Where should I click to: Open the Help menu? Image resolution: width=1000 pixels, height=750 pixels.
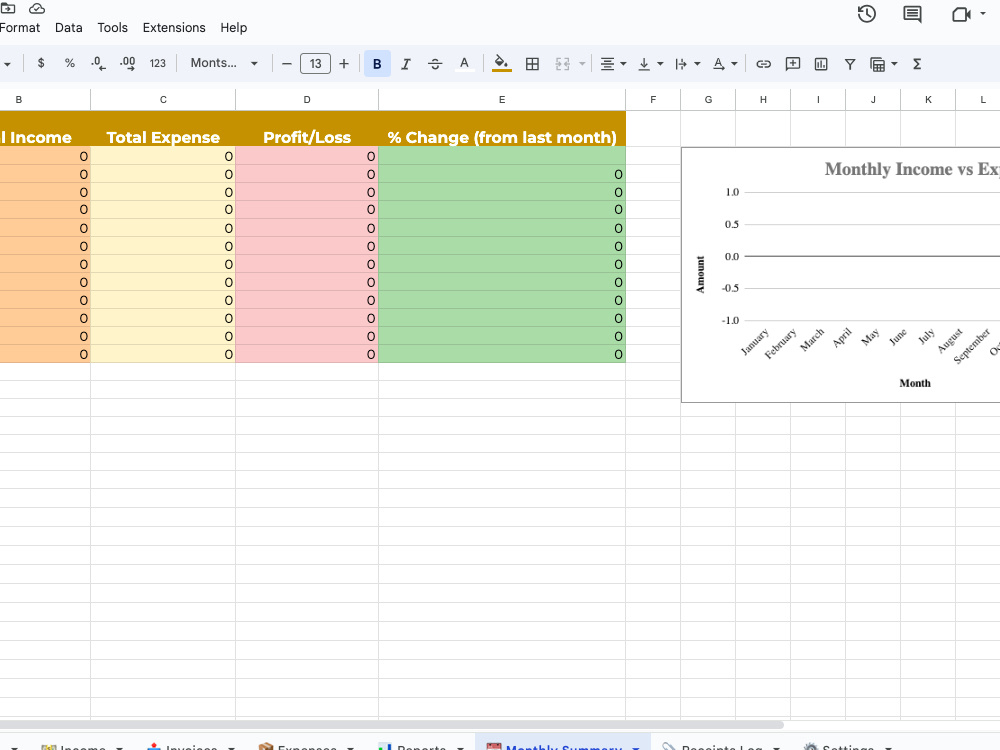(x=233, y=27)
